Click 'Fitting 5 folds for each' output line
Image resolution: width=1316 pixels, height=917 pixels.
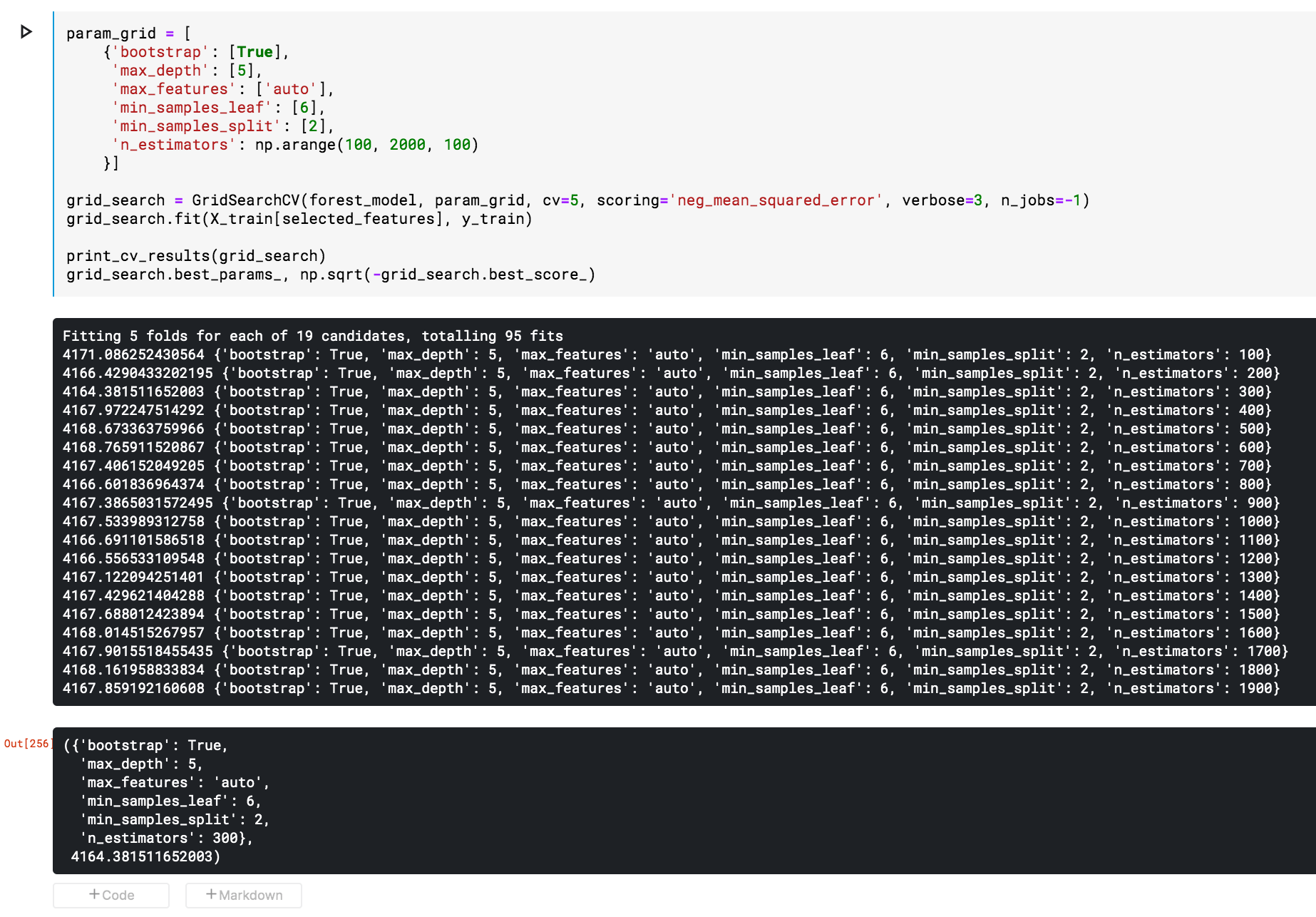313,336
